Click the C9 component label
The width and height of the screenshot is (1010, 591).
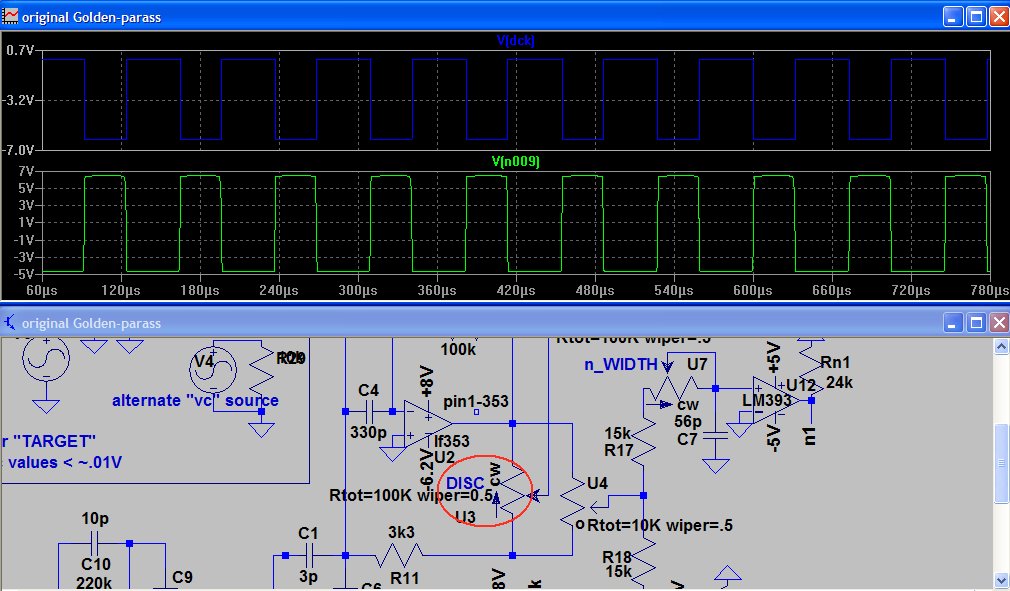(x=182, y=577)
